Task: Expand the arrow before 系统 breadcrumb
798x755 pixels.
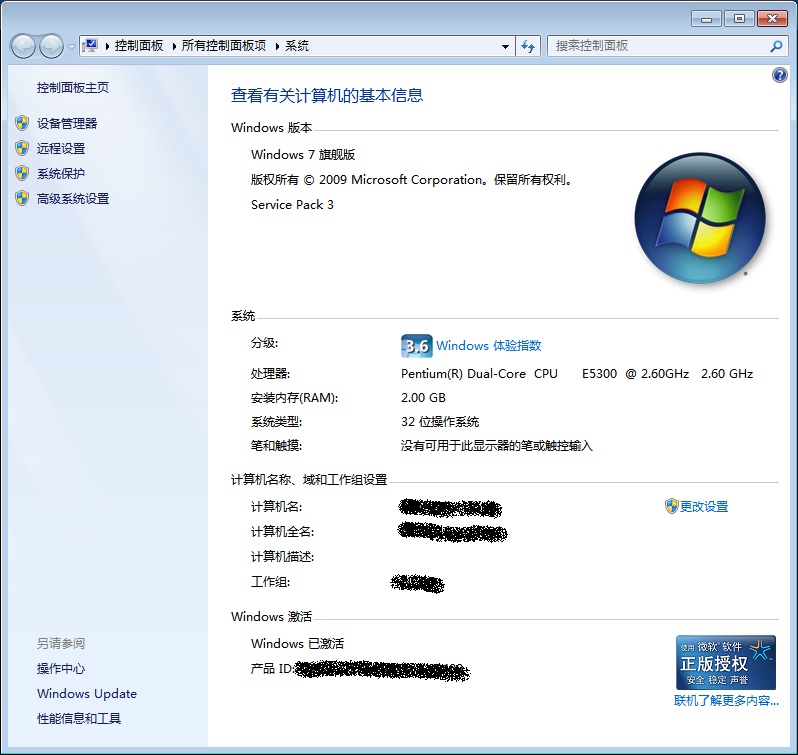Action: (277, 46)
